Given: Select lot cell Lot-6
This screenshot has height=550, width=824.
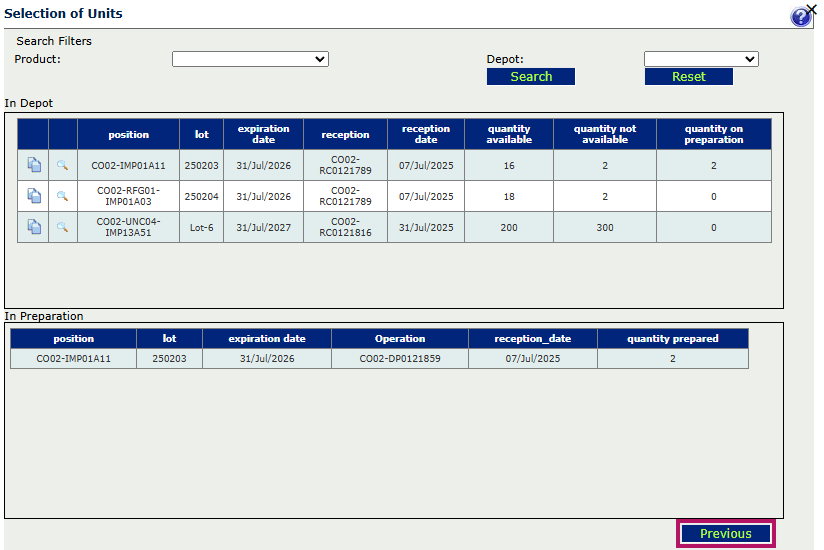Looking at the screenshot, I should [x=201, y=227].
